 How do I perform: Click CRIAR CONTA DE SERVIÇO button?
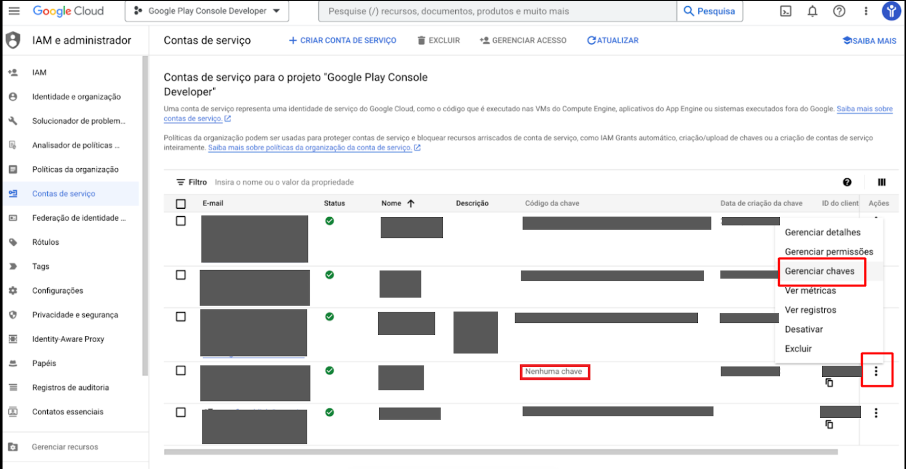[x=342, y=40]
